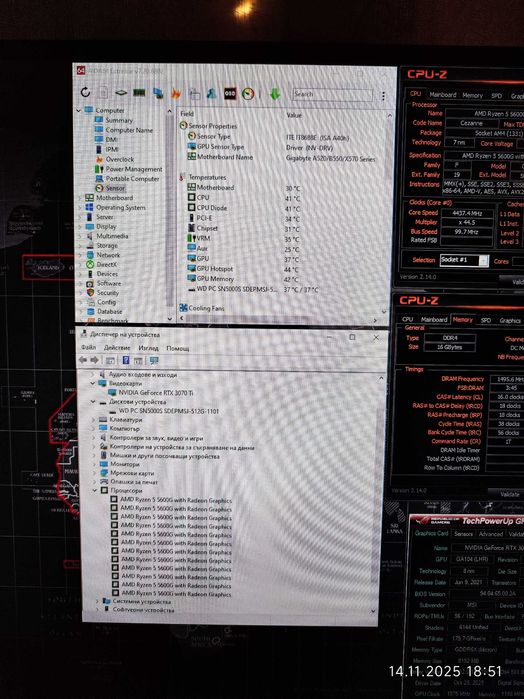Image resolution: width=524 pixels, height=699 pixels.
Task: Open Advanced tab in GPU-Z window
Action: click(x=491, y=534)
